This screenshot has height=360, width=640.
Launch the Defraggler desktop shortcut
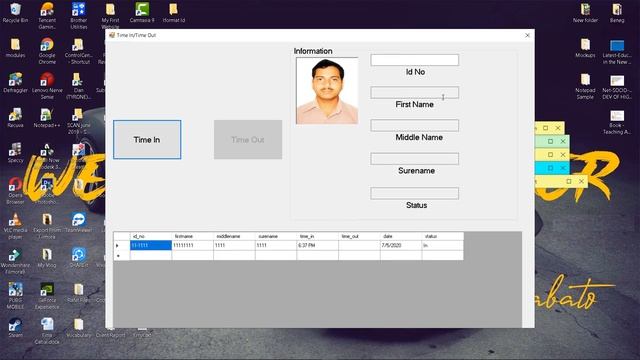[x=16, y=83]
